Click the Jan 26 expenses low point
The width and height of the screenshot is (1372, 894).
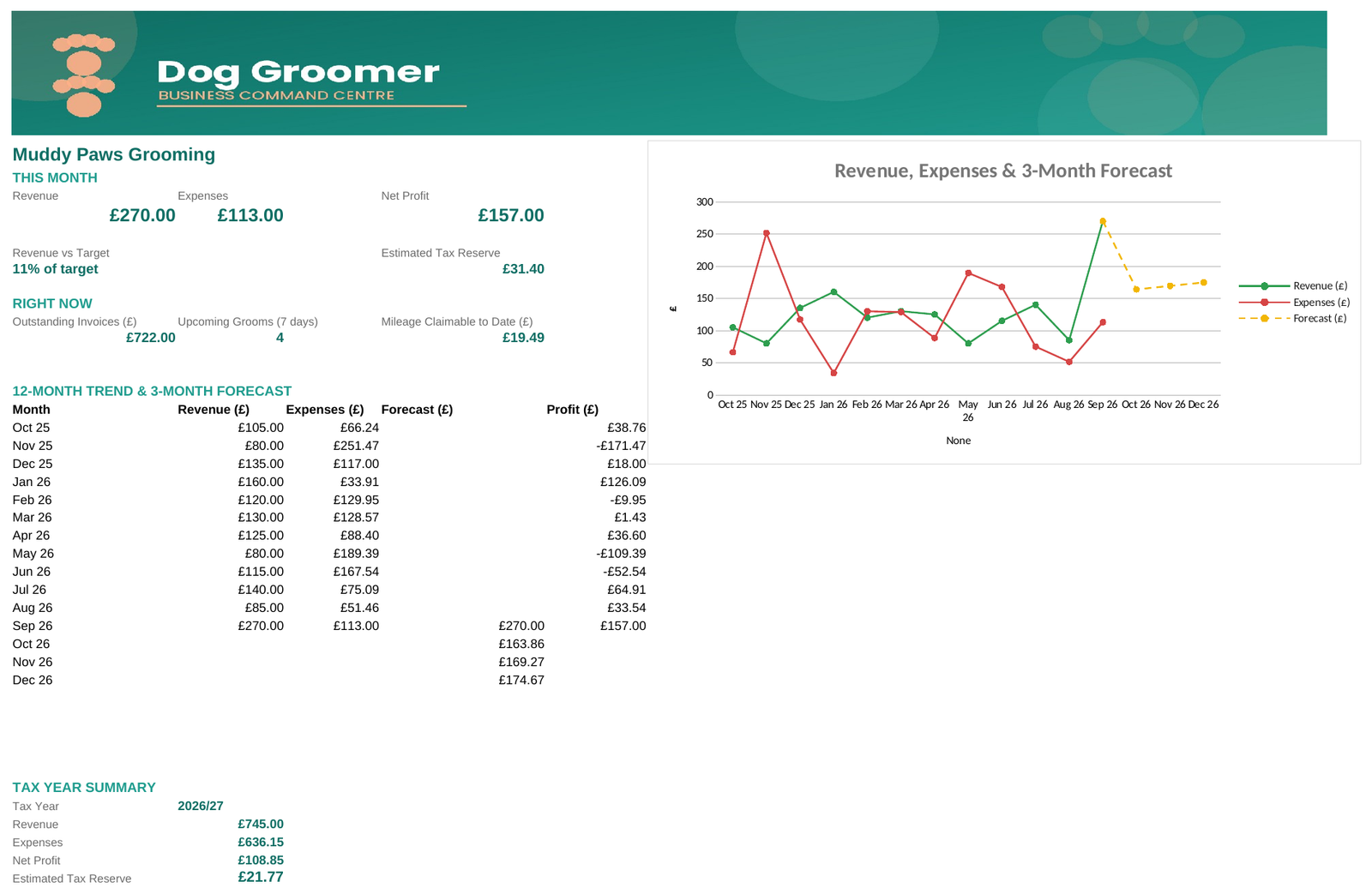[833, 373]
